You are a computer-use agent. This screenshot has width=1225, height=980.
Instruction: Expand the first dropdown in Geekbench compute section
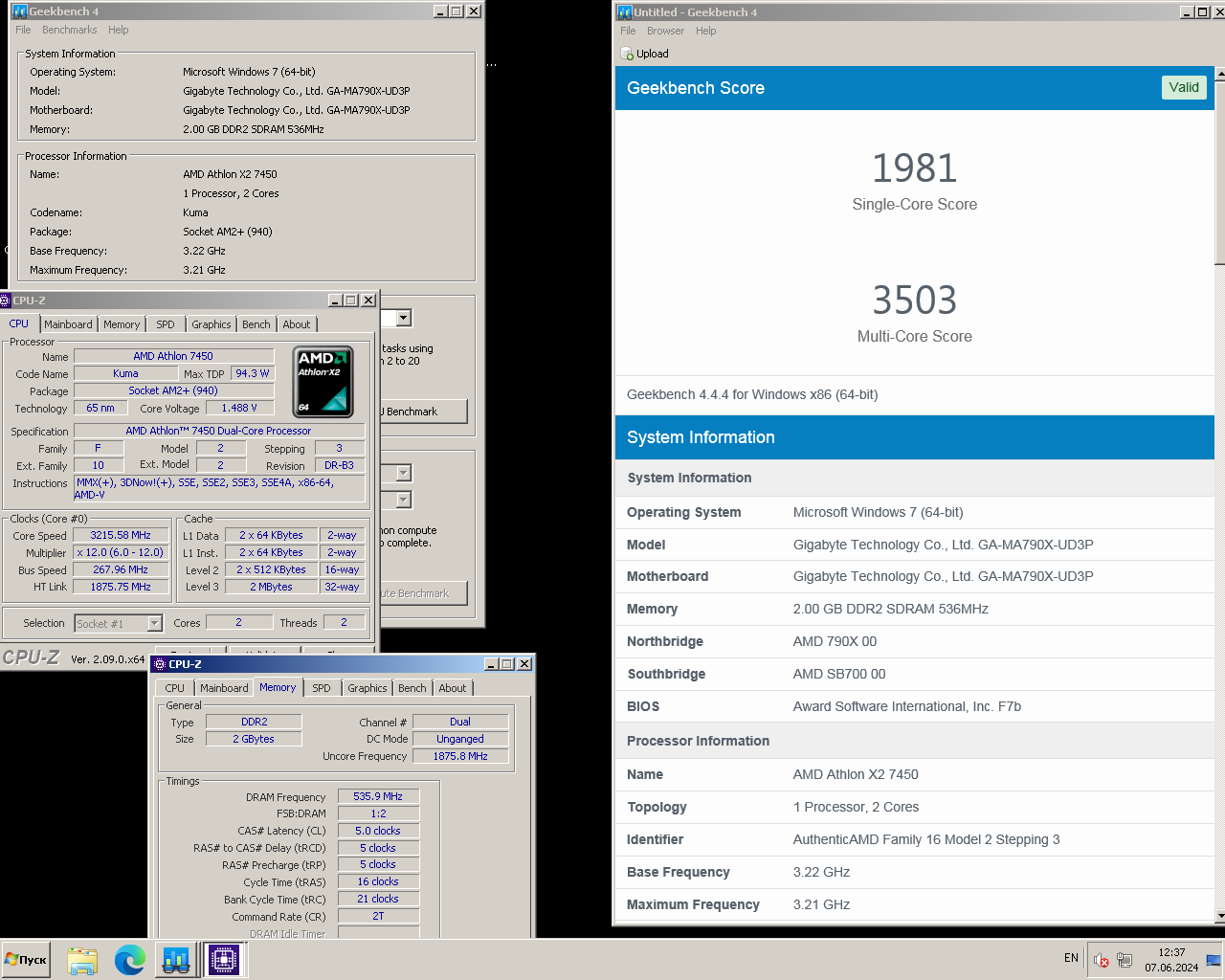pyautogui.click(x=404, y=473)
